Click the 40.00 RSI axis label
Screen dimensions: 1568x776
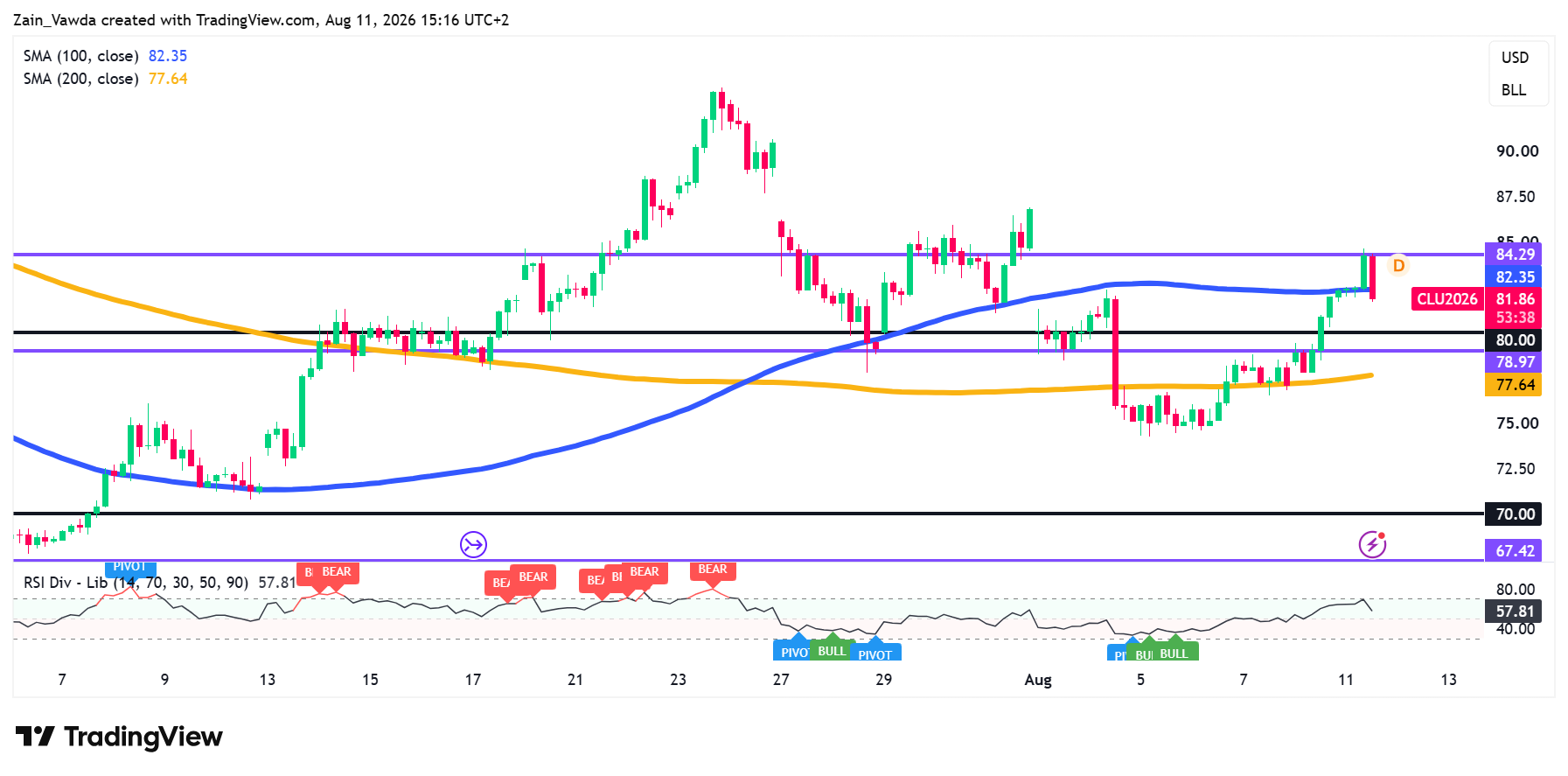(x=1516, y=629)
